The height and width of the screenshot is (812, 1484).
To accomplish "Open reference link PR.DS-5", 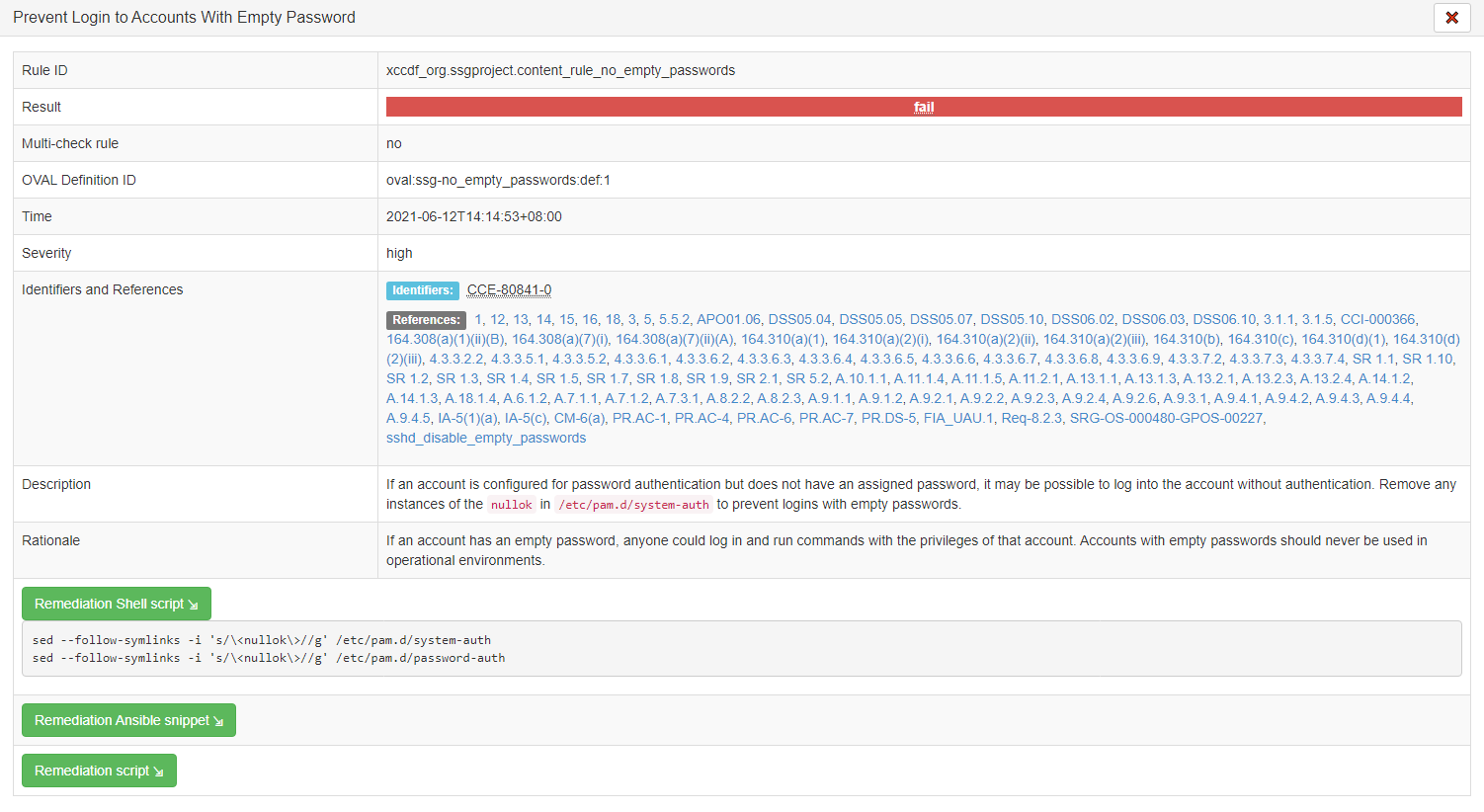I will tap(888, 418).
